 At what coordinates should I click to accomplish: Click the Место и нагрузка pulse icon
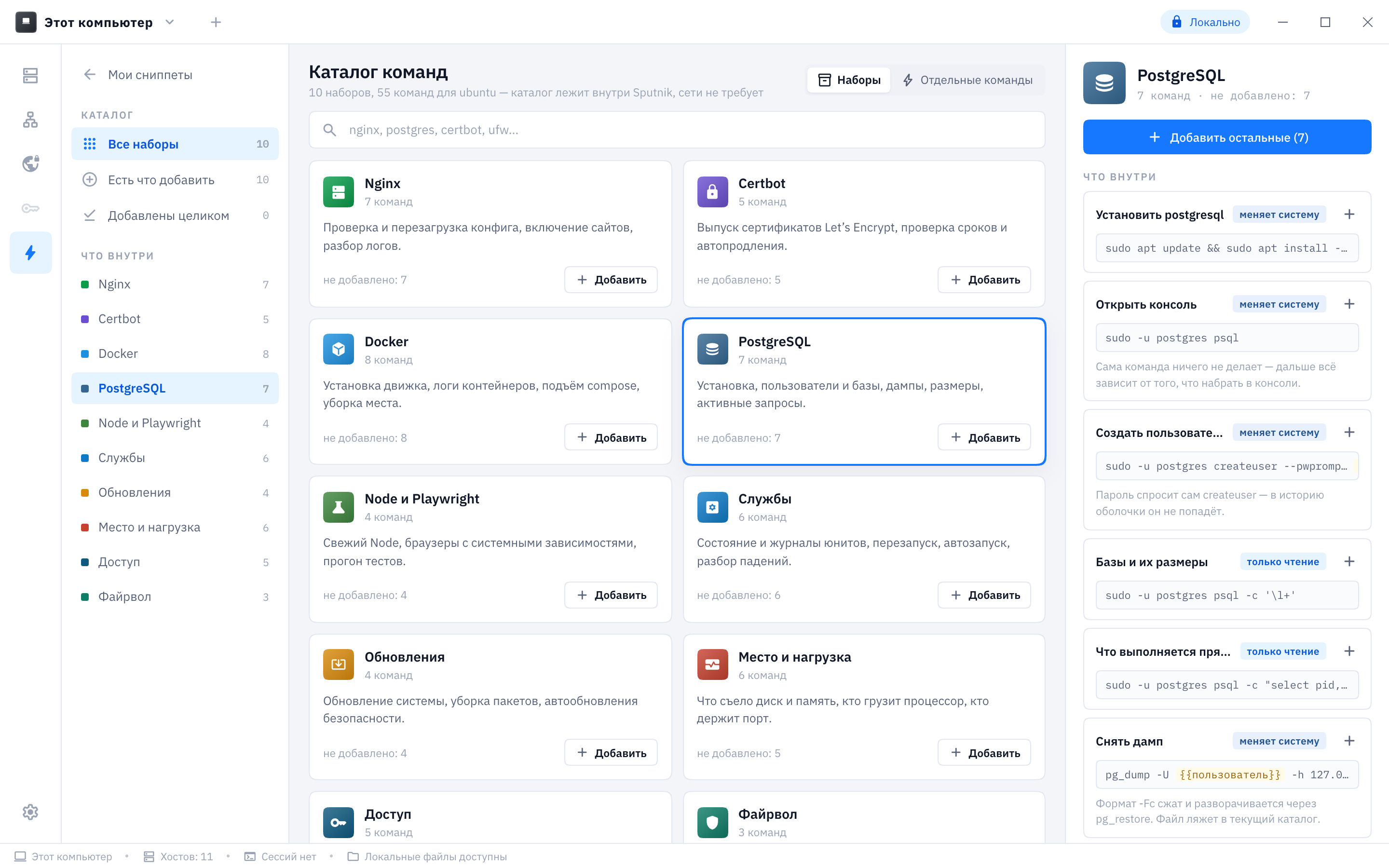(712, 665)
